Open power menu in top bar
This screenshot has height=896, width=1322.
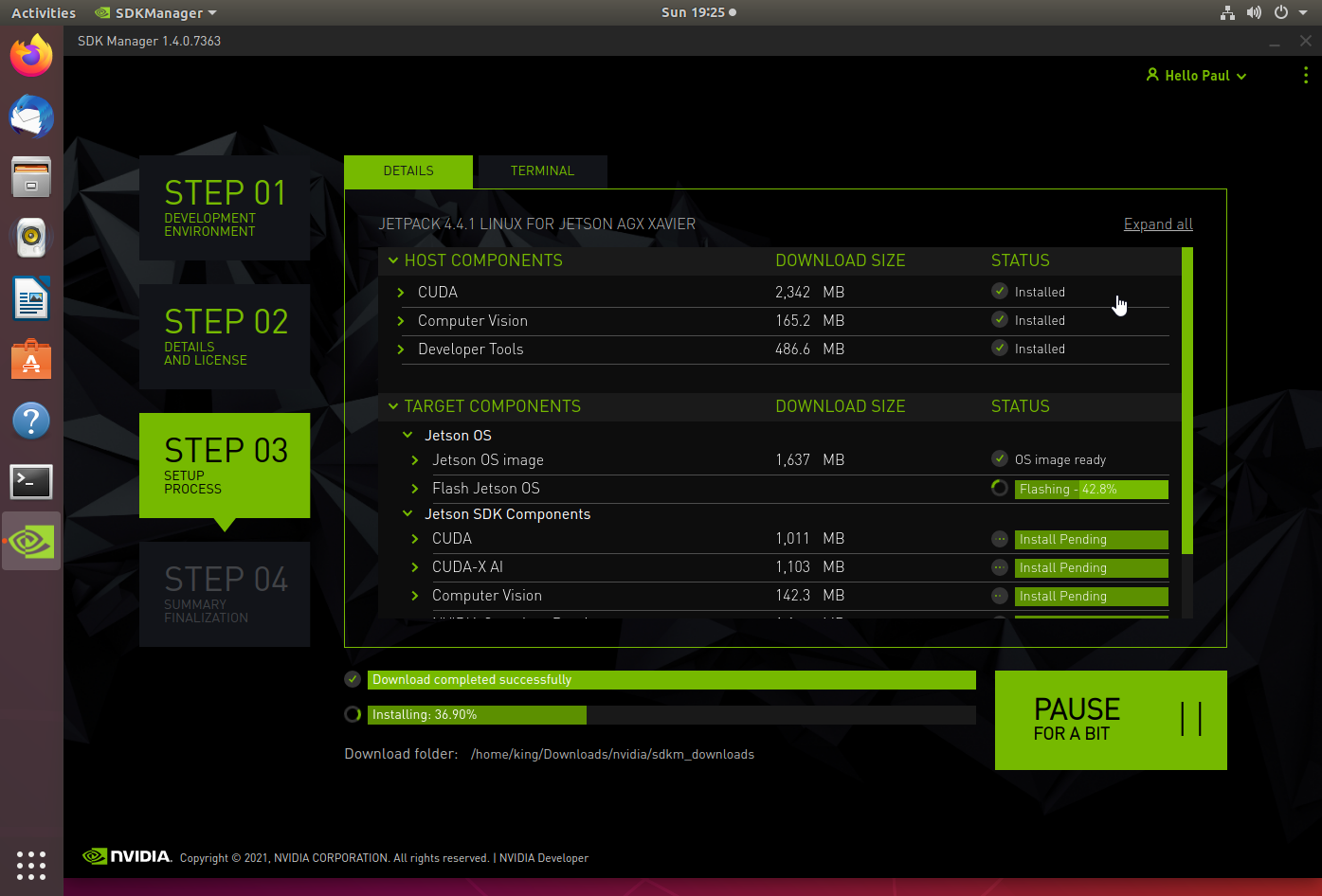[x=1280, y=12]
